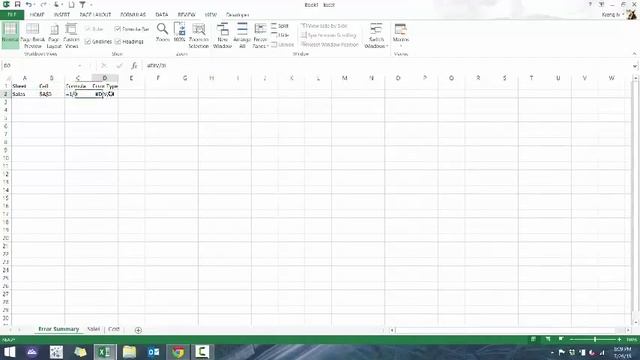Click the horizontal scrollbar
640x360 pixels.
(x=509, y=330)
